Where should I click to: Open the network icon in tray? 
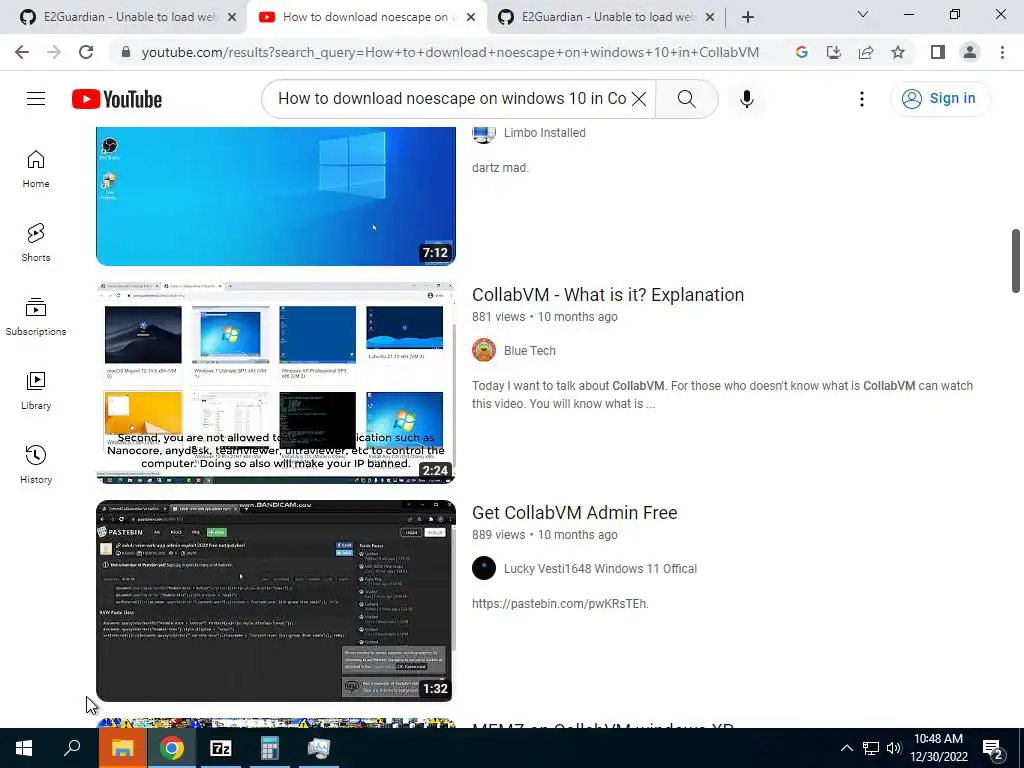[x=871, y=748]
